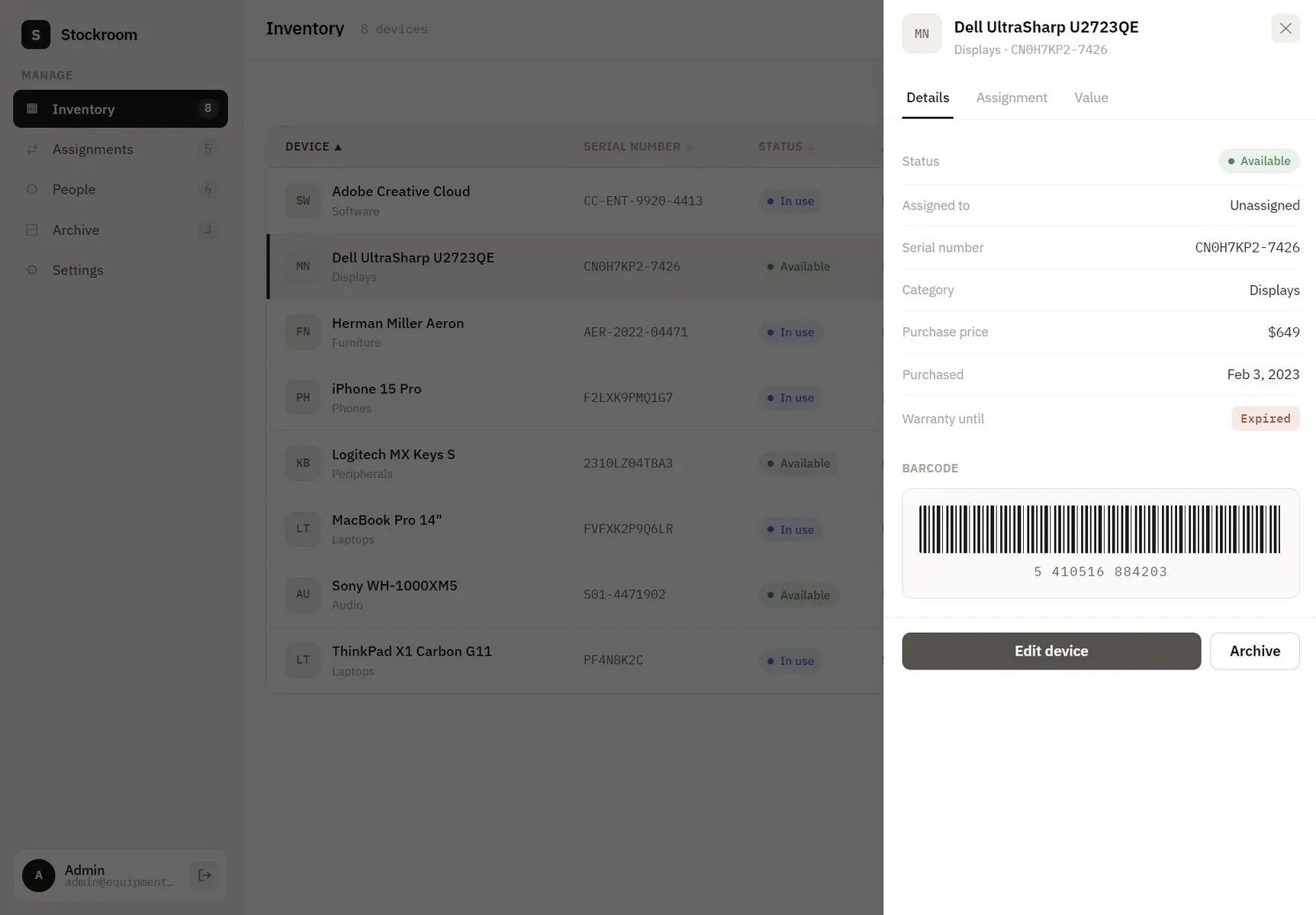Image resolution: width=1316 pixels, height=915 pixels.
Task: Click serial number FVFXK2P9Q6LR
Action: [628, 529]
